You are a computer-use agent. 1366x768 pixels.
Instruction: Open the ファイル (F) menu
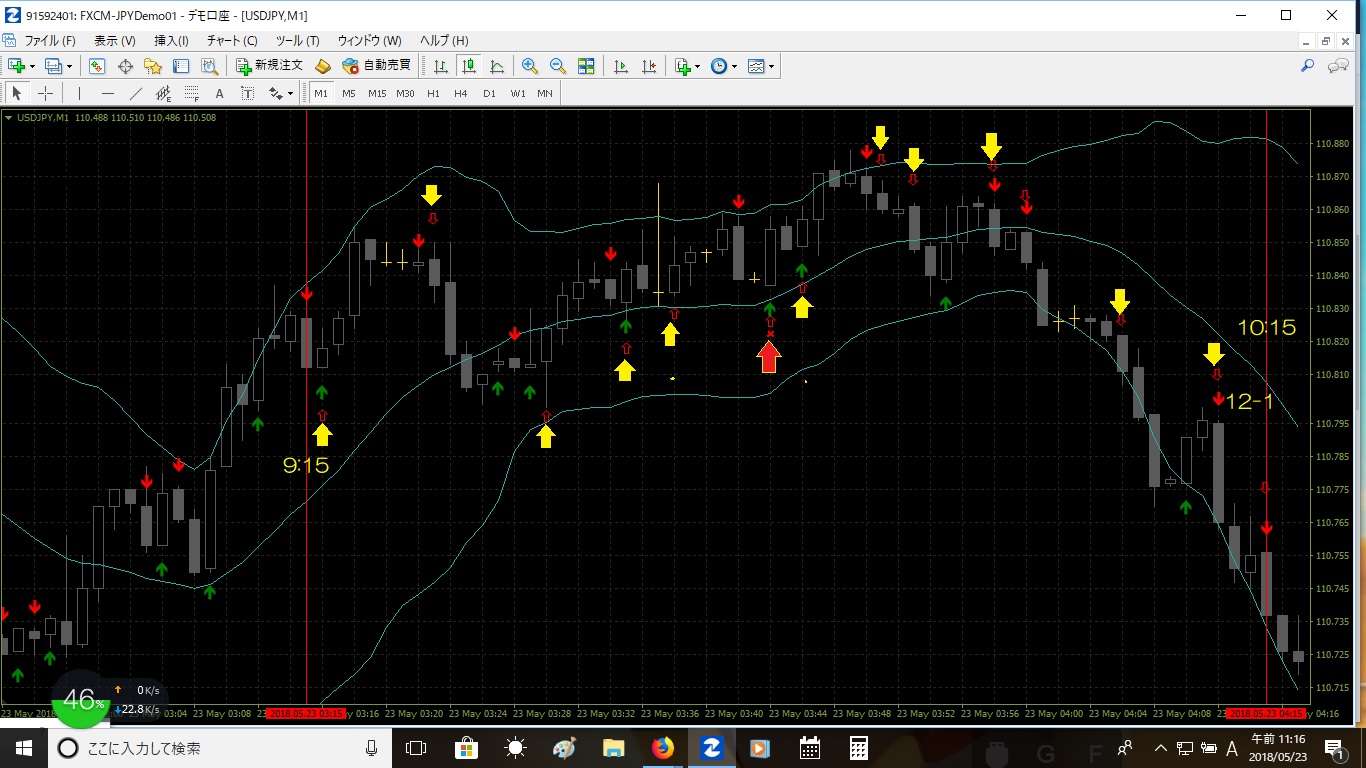click(49, 41)
